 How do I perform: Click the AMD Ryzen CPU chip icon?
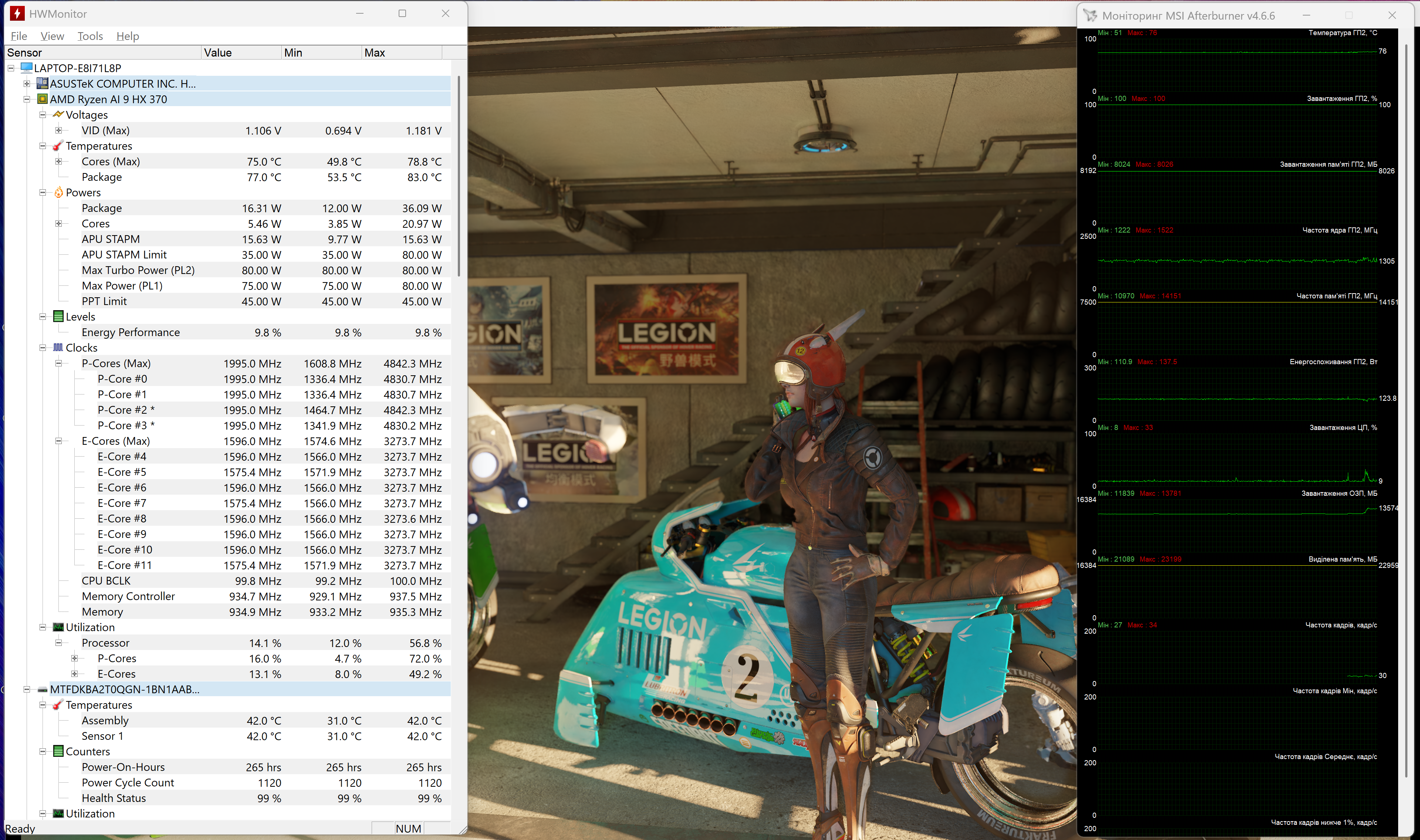click(43, 99)
